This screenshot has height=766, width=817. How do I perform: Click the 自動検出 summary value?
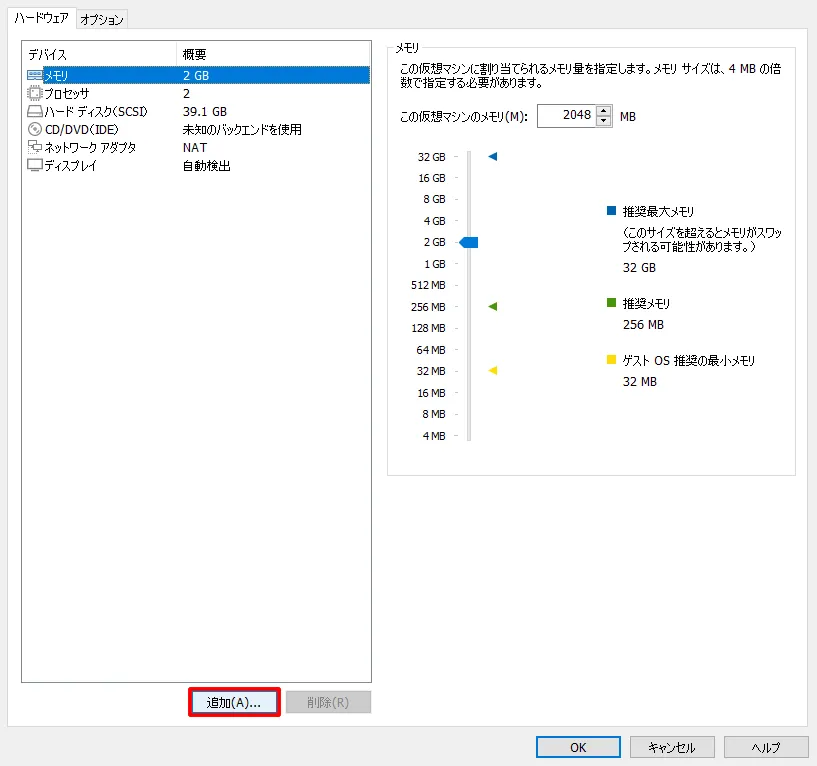tap(206, 166)
